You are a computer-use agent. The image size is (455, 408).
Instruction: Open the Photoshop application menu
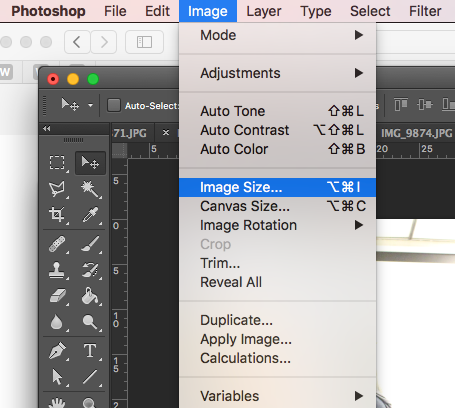point(48,11)
